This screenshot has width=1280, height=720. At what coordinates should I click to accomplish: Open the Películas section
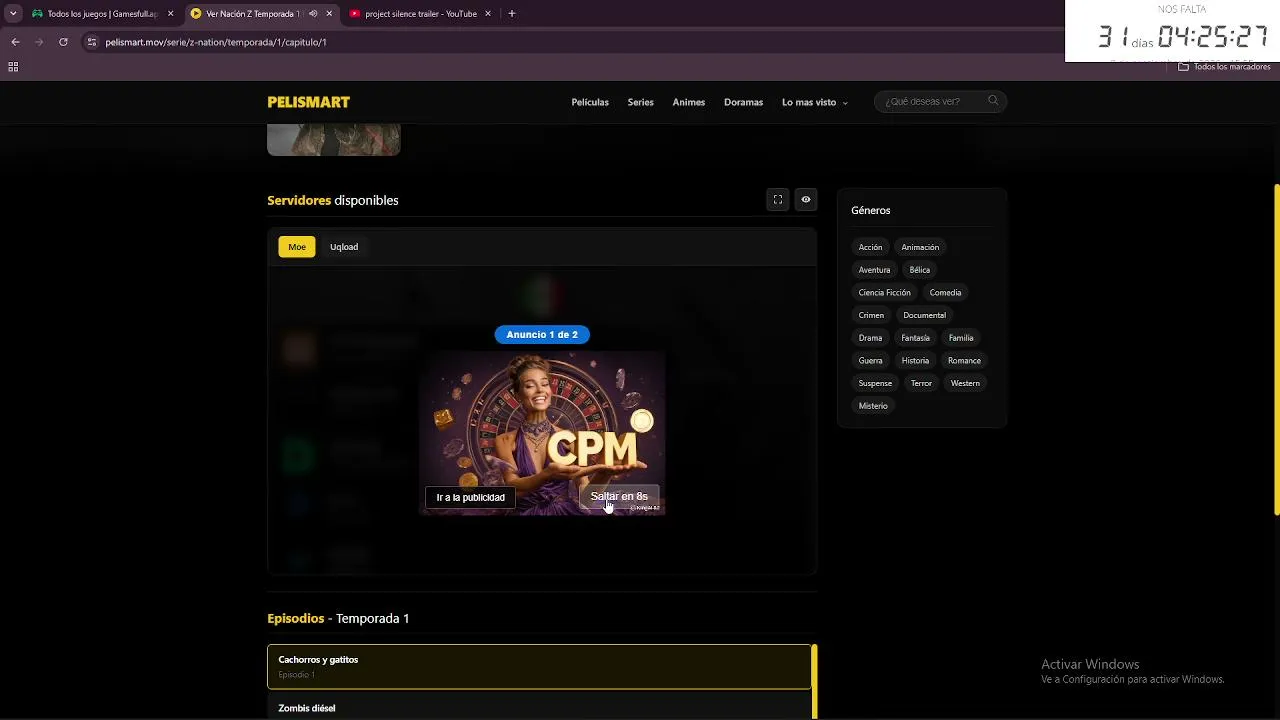(x=590, y=102)
